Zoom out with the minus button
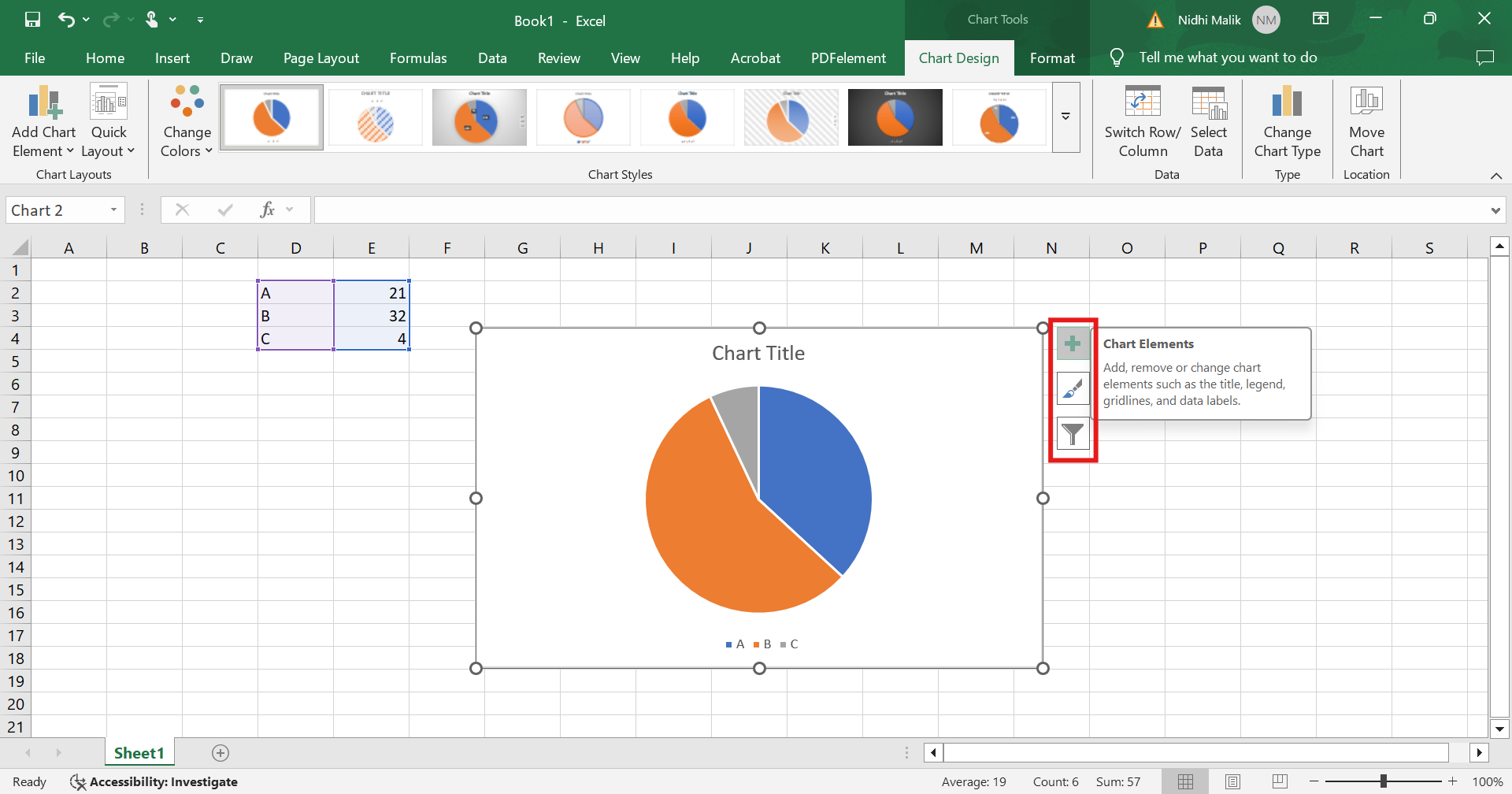The height and width of the screenshot is (794, 1512). click(x=1314, y=781)
